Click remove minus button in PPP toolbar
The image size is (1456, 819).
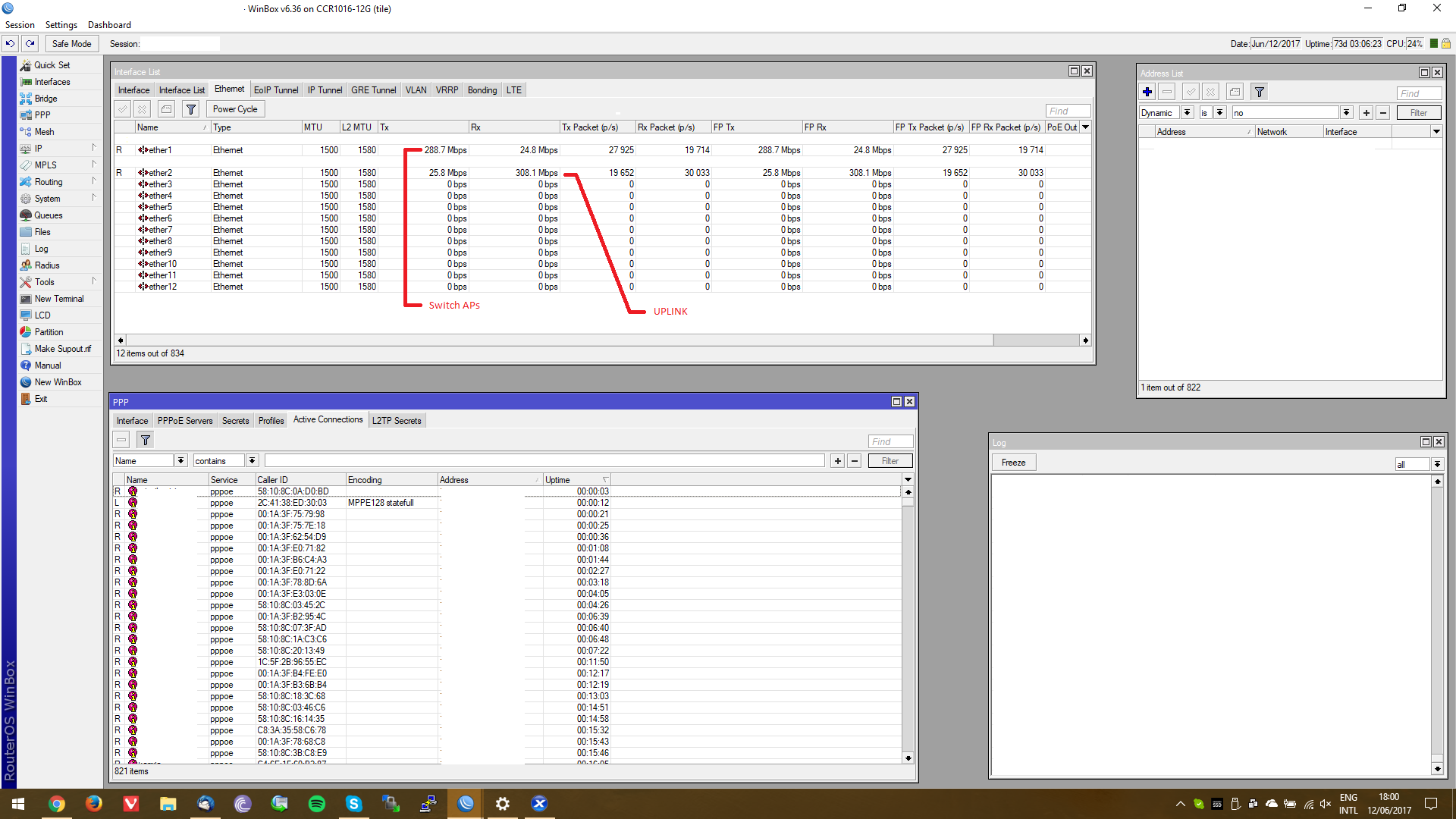[121, 440]
